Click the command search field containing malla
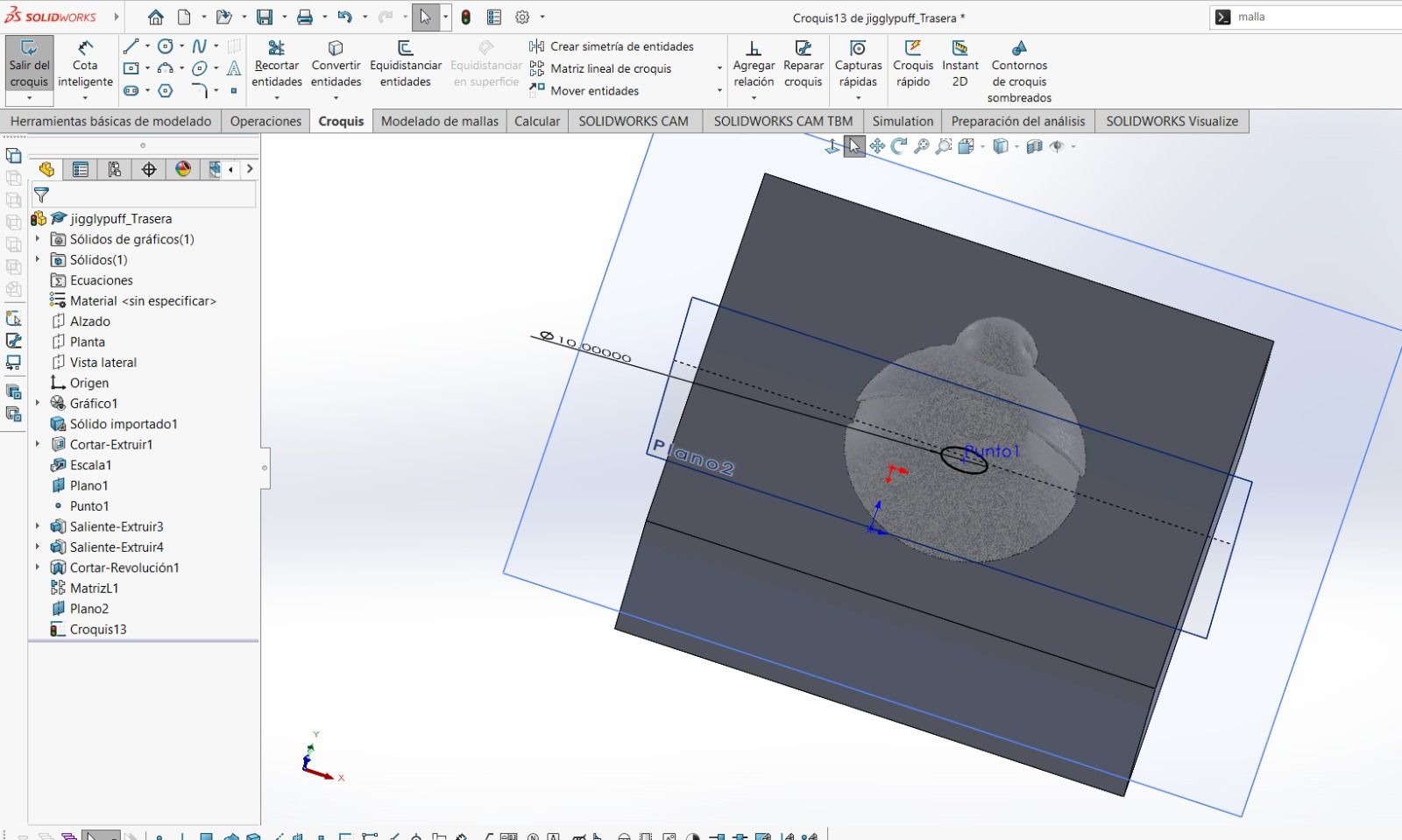The image size is (1402, 840). [x=1306, y=17]
